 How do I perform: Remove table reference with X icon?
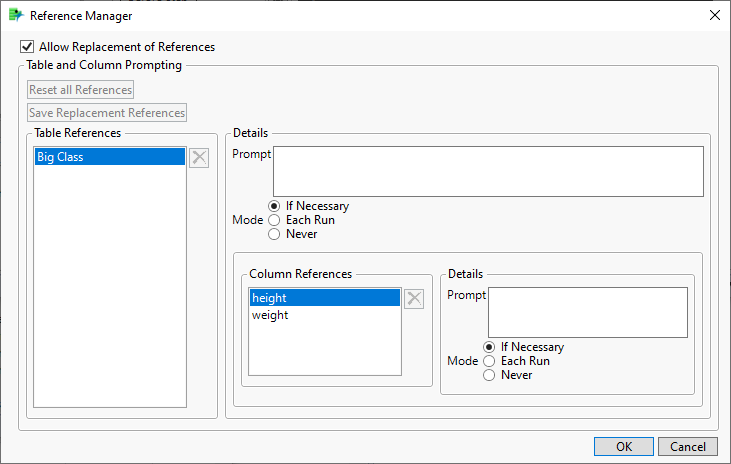(199, 158)
